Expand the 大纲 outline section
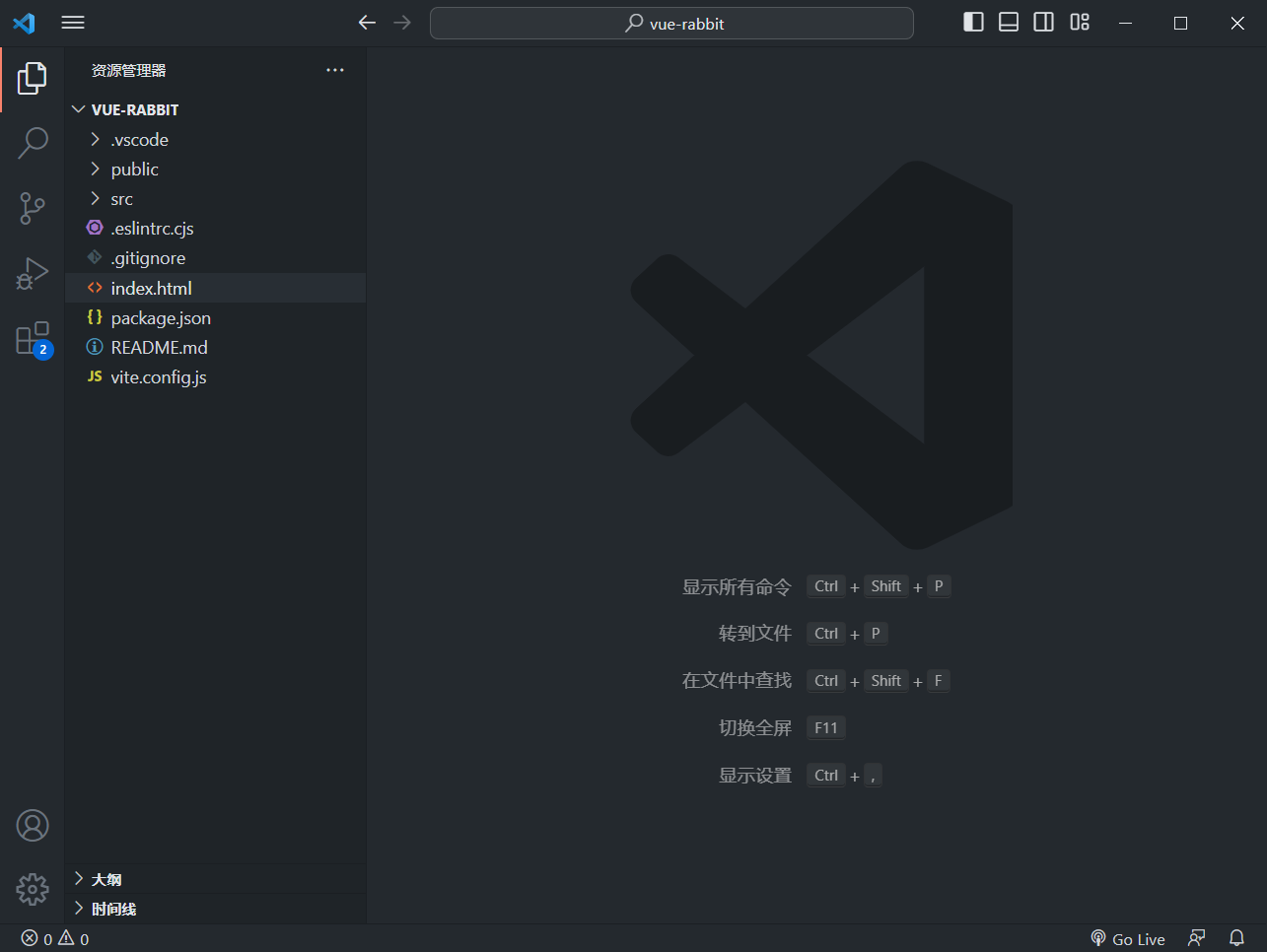The image size is (1267, 952). click(215, 879)
